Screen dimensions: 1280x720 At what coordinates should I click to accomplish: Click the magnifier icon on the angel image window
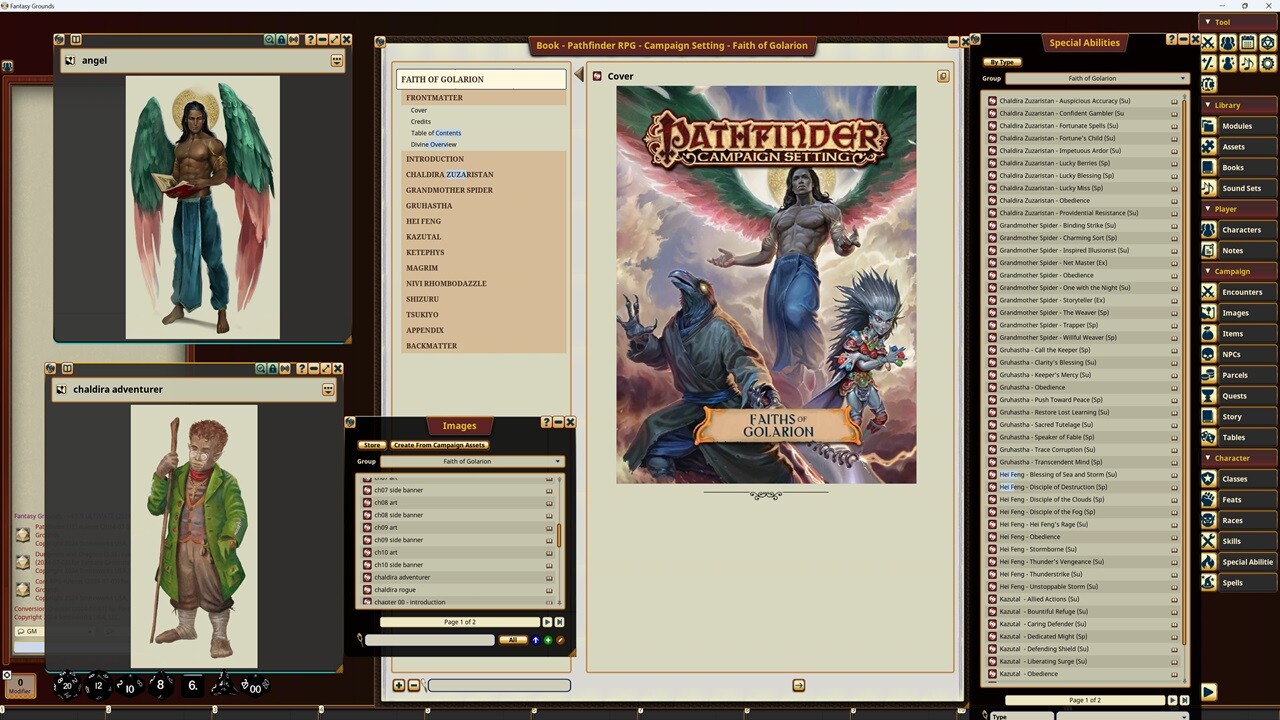[269, 39]
